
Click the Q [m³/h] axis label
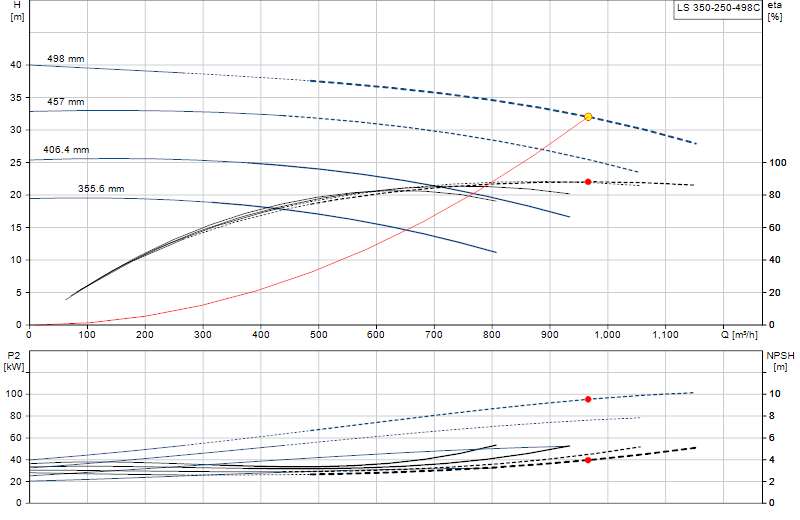click(x=739, y=335)
